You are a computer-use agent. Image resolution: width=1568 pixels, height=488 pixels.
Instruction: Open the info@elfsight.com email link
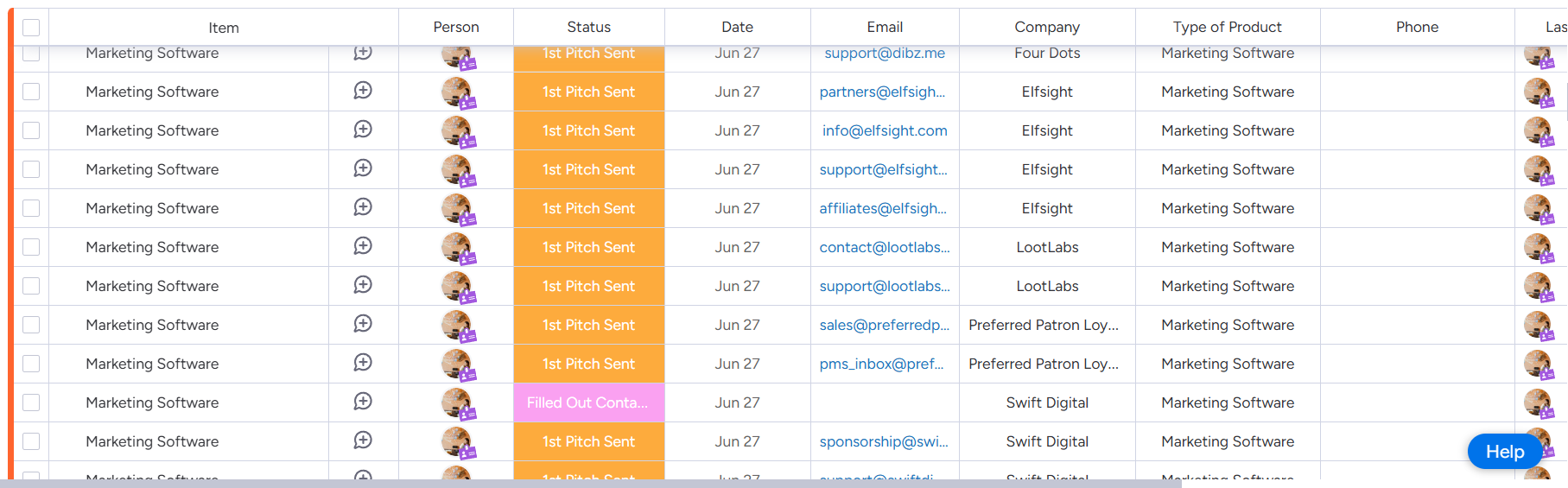pyautogui.click(x=885, y=130)
